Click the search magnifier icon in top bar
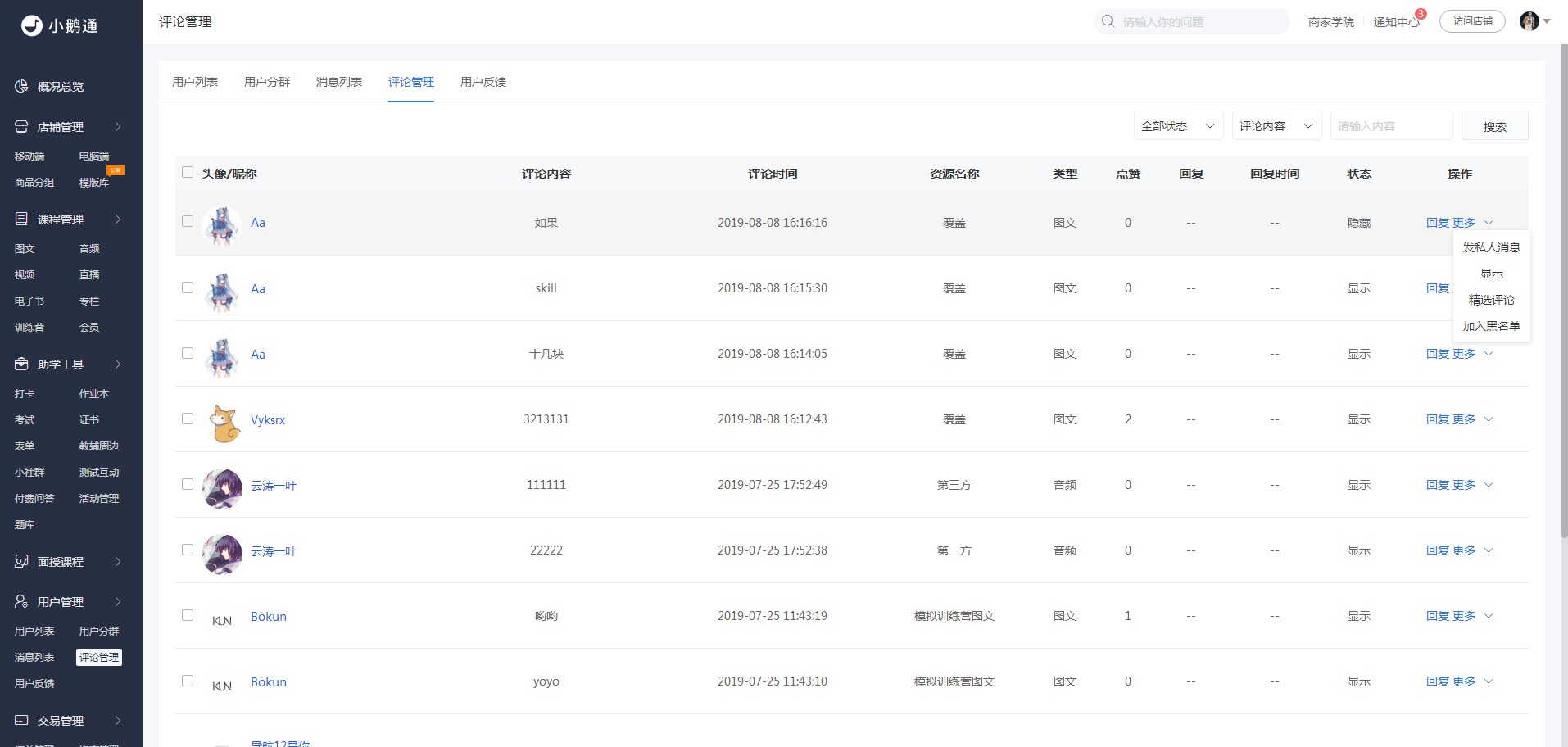Image resolution: width=1568 pixels, height=747 pixels. pyautogui.click(x=1108, y=21)
